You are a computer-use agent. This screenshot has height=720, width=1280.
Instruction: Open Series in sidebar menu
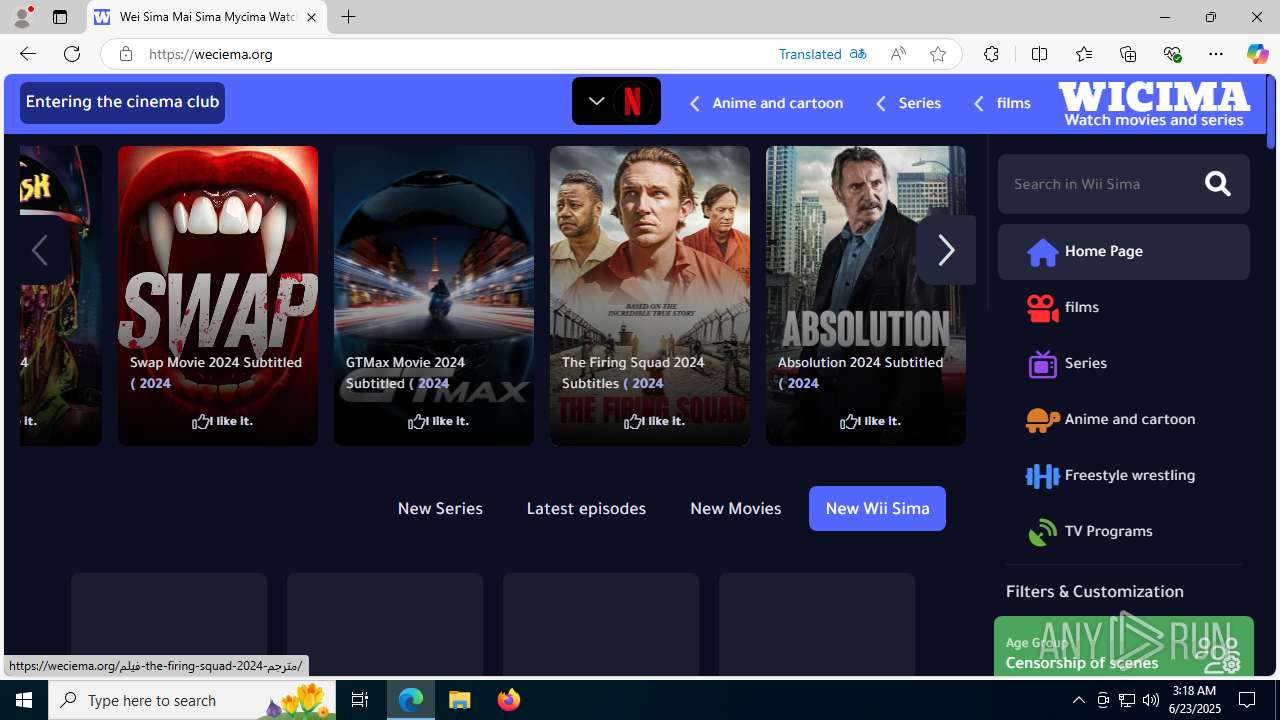[x=1123, y=363]
